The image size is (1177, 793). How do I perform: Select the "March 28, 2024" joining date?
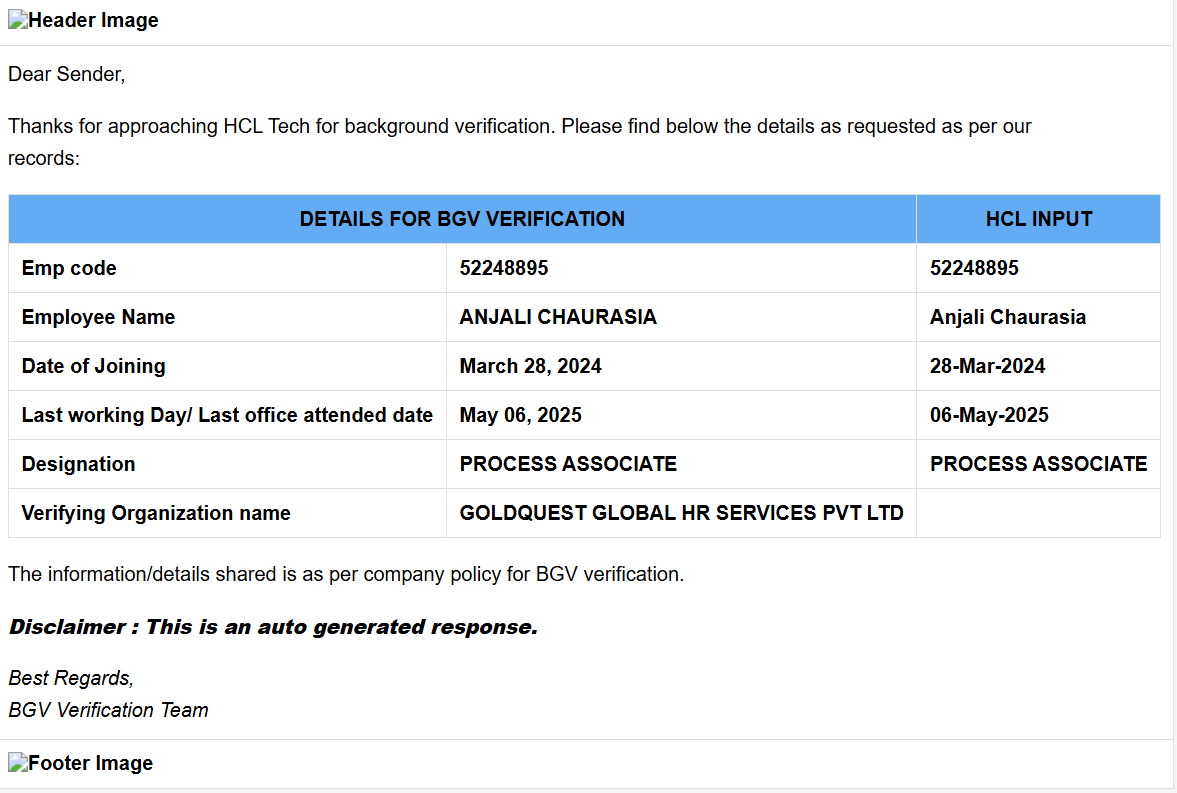tap(530, 366)
